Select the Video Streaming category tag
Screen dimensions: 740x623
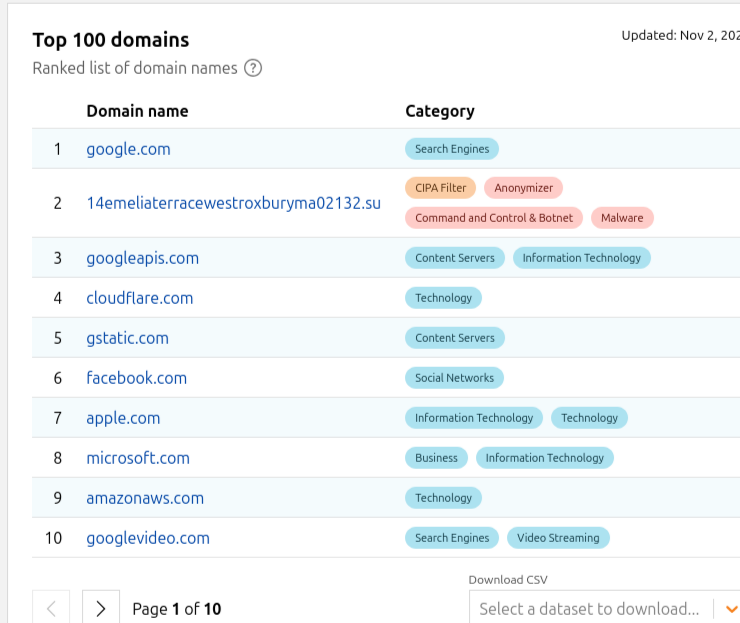coord(558,538)
